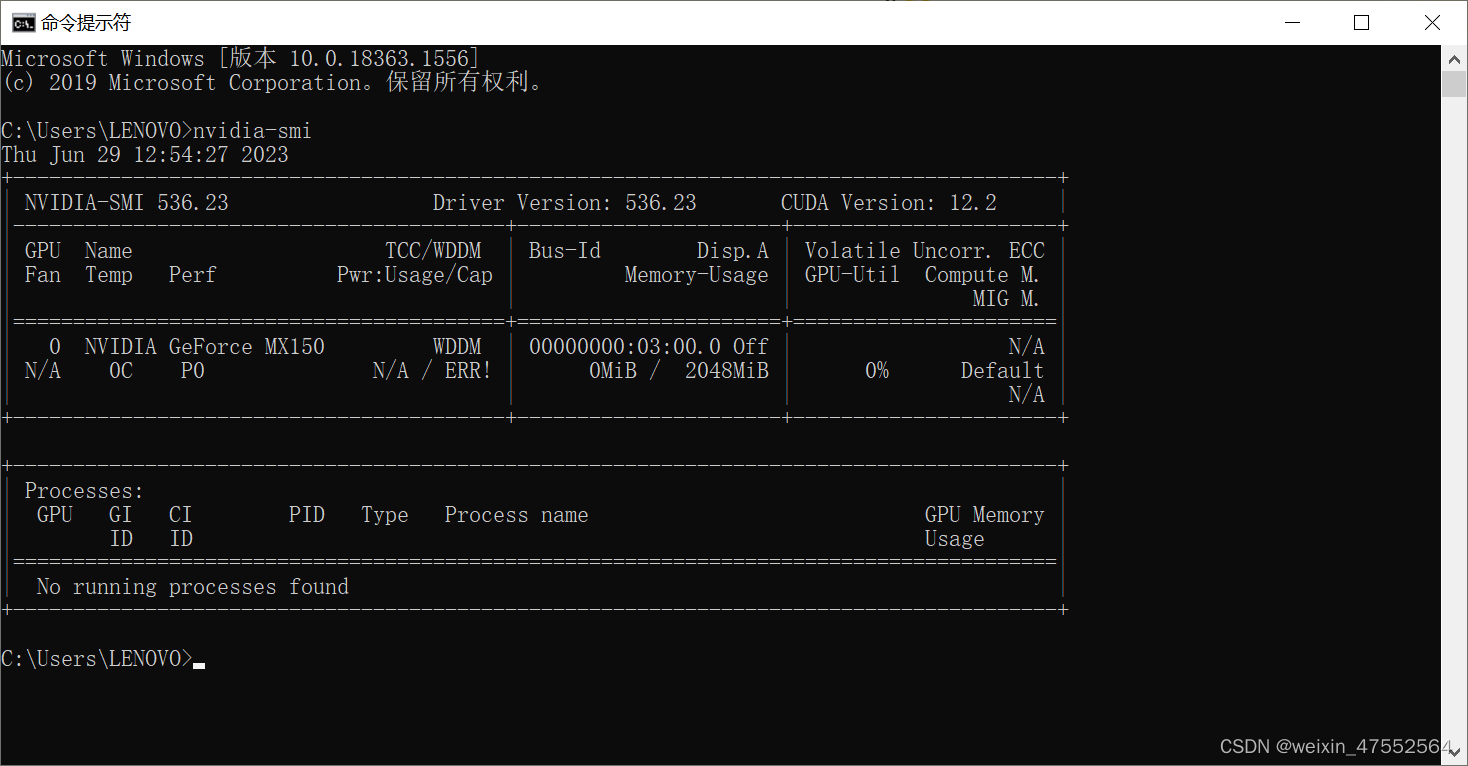Click 'NVIDIA GeForce MX150' GPU name
1468x766 pixels.
tap(205, 347)
